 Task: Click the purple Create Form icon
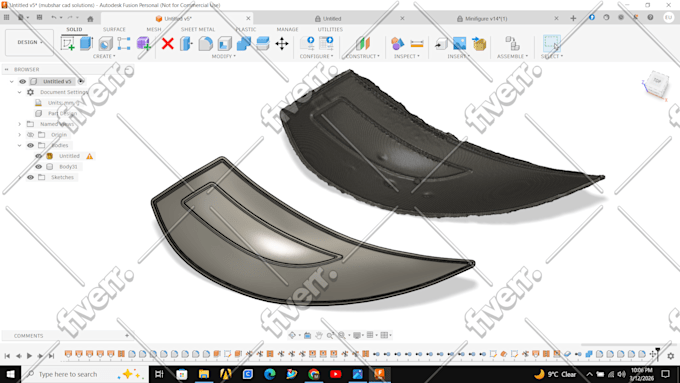(x=144, y=43)
